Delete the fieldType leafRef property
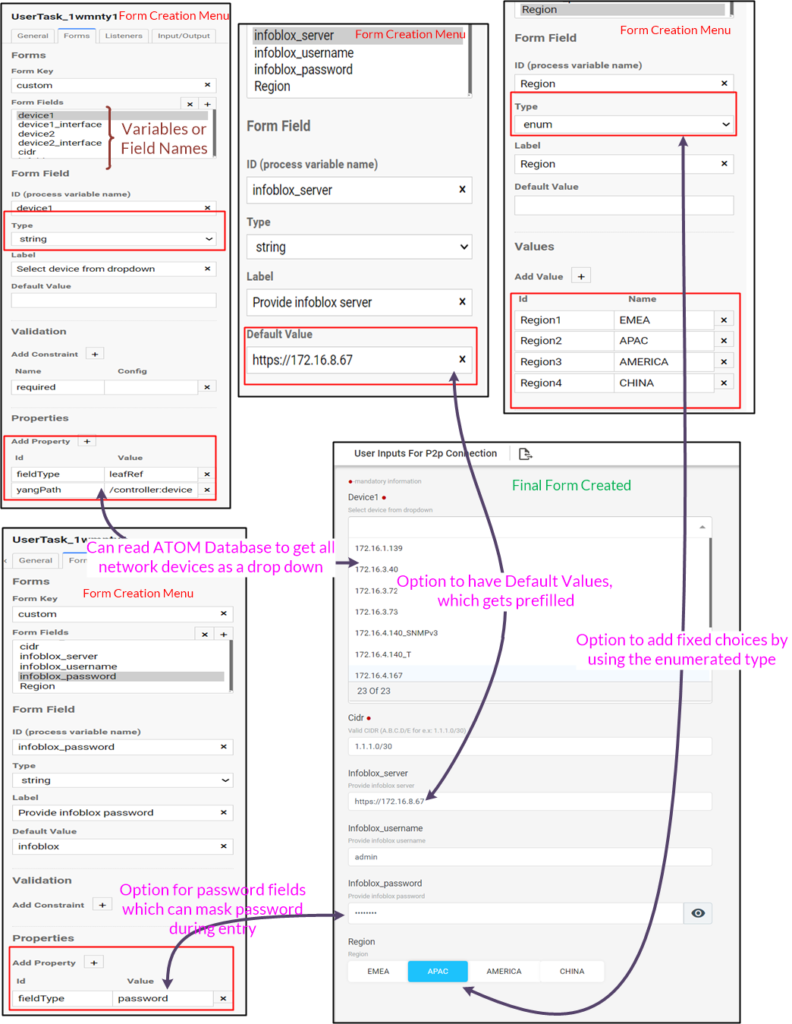 207,474
